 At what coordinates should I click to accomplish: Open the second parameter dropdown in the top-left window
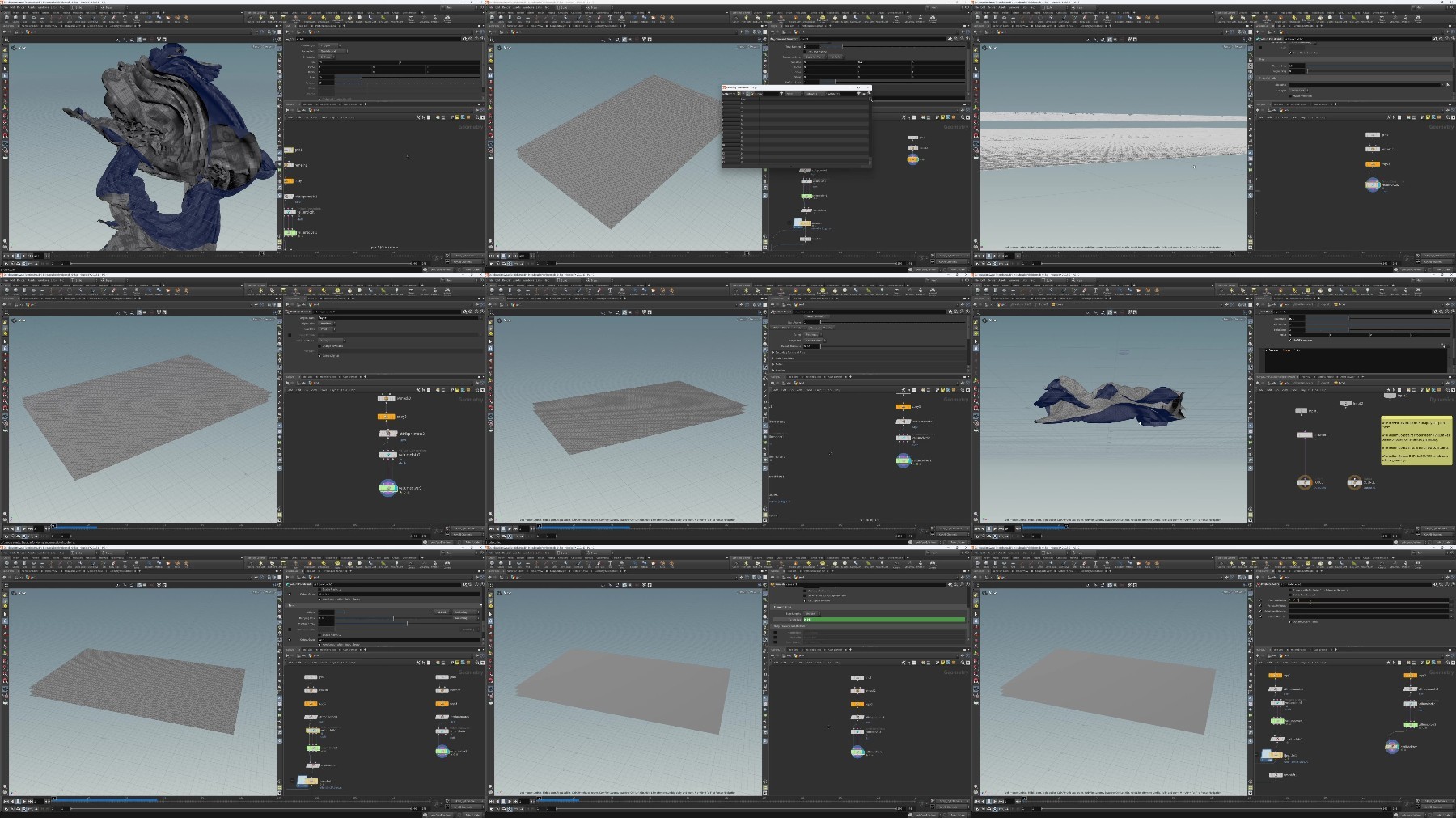(x=333, y=51)
